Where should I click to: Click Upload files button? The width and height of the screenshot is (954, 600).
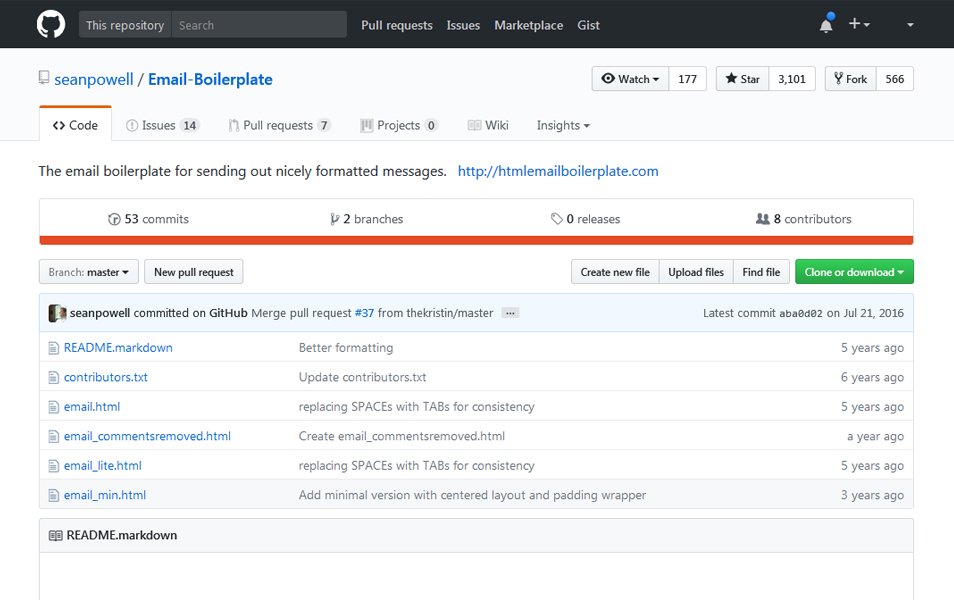696,272
